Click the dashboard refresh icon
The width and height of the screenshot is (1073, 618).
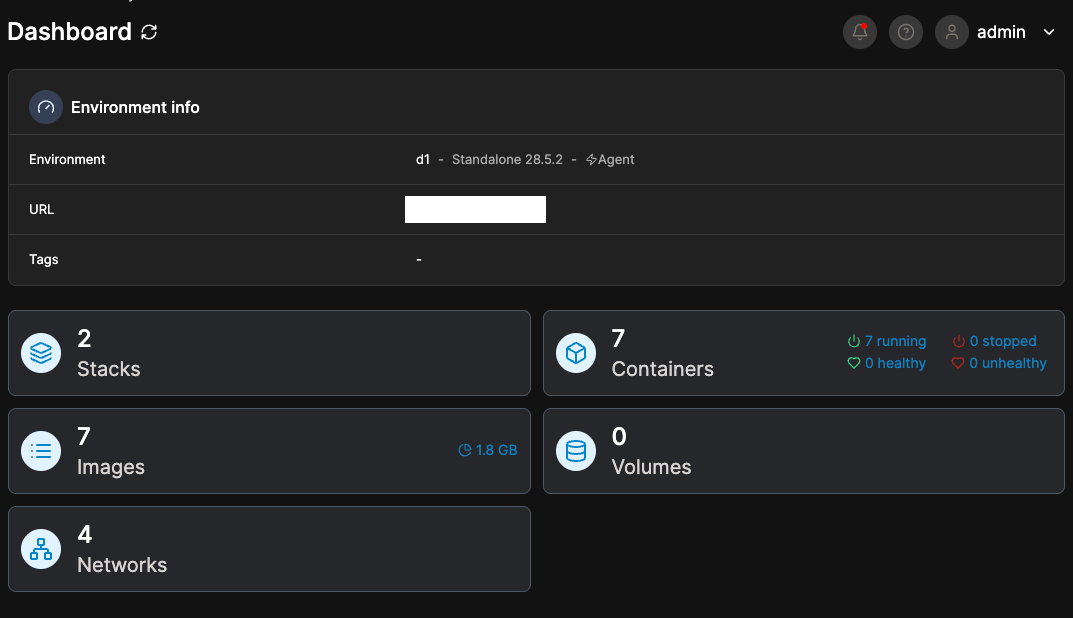click(x=149, y=32)
